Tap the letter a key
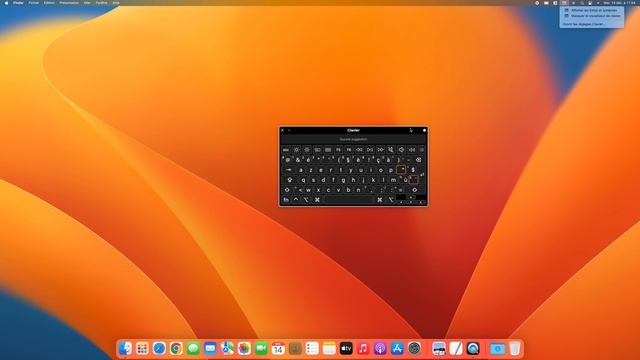Image resolution: width=640 pixels, height=360 pixels. [301, 170]
